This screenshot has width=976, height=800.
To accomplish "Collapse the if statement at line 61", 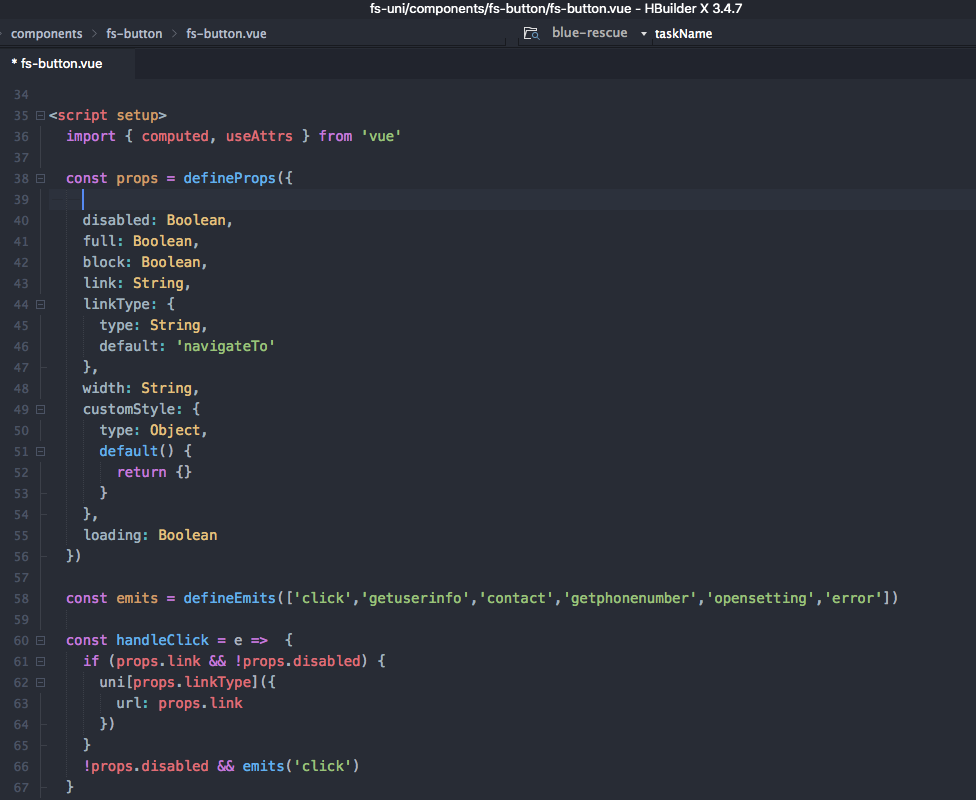I will [40, 661].
